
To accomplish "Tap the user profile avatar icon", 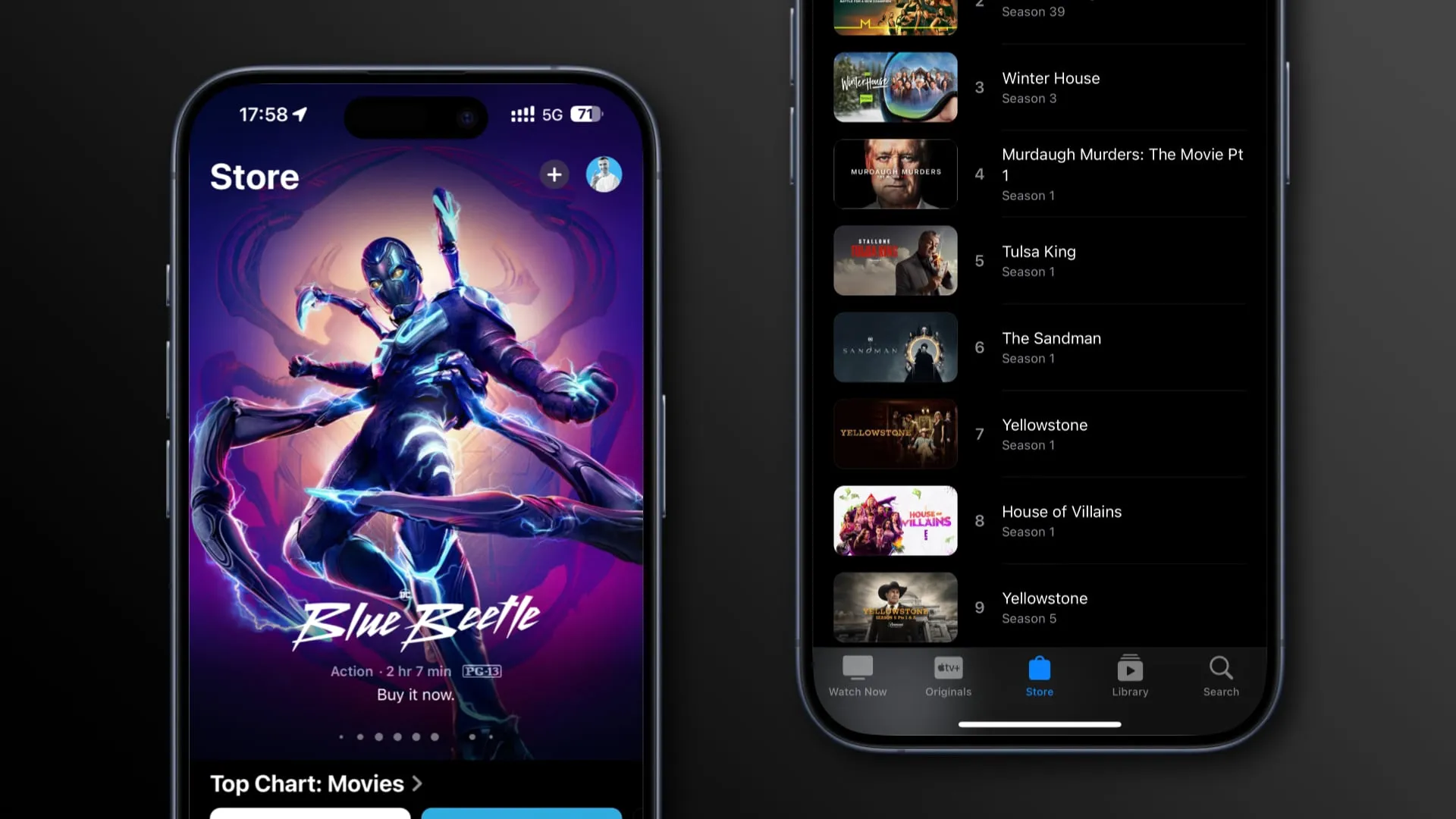I will tap(604, 175).
